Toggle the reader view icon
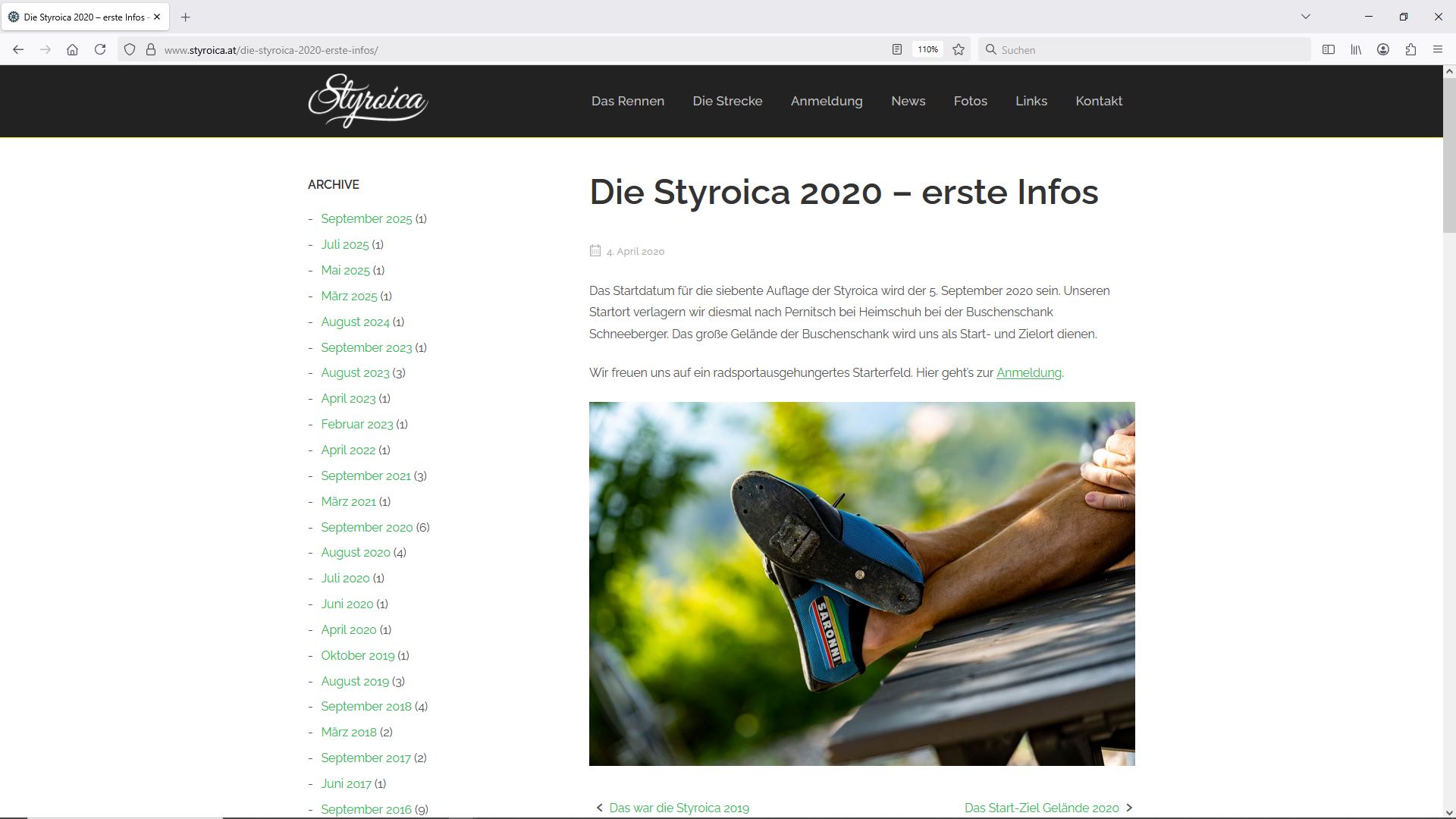Viewport: 1456px width, 819px height. tap(896, 49)
